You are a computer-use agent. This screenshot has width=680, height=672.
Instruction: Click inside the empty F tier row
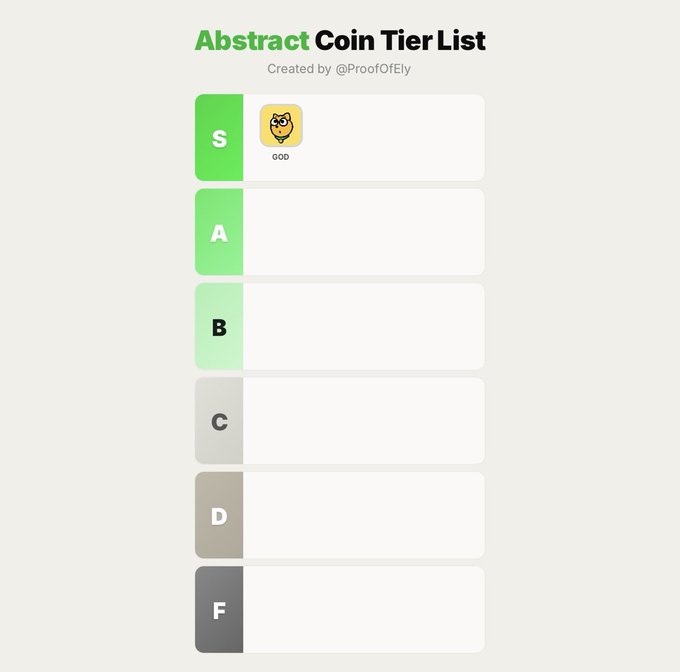coord(363,610)
